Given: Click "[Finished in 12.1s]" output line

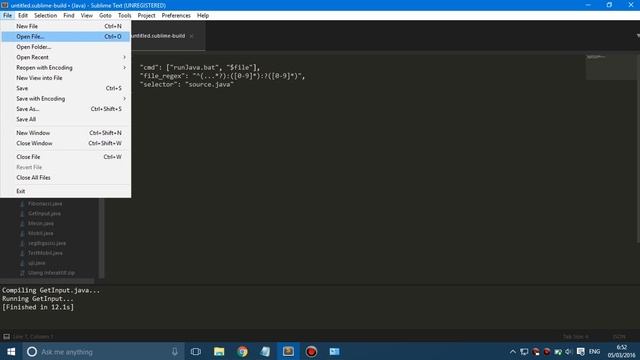Looking at the screenshot, I should [x=38, y=307].
